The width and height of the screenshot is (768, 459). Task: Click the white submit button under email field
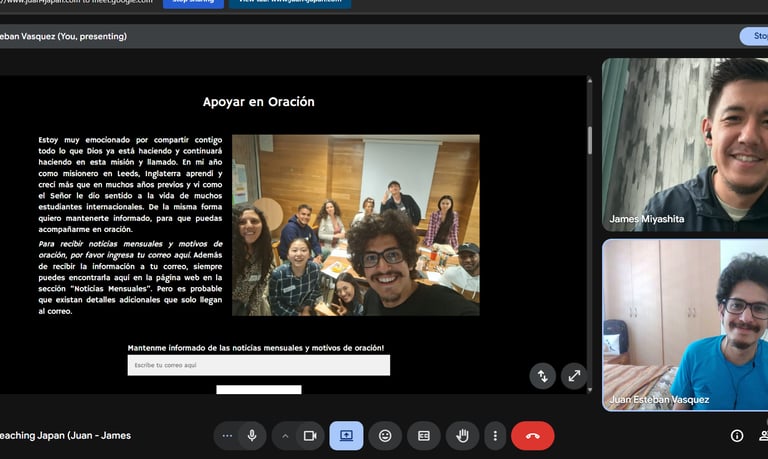click(259, 389)
